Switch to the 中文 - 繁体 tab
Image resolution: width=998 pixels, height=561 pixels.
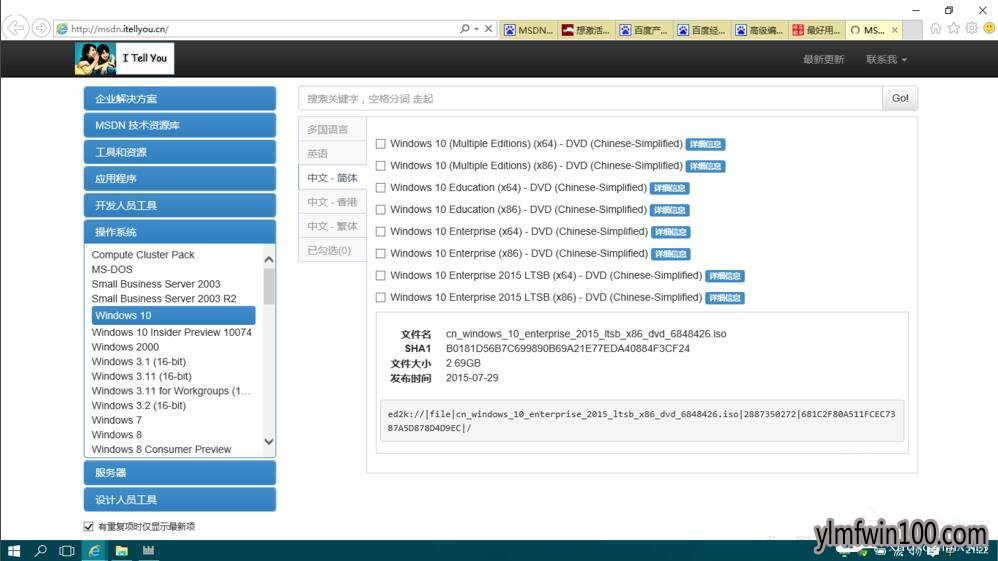(332, 226)
